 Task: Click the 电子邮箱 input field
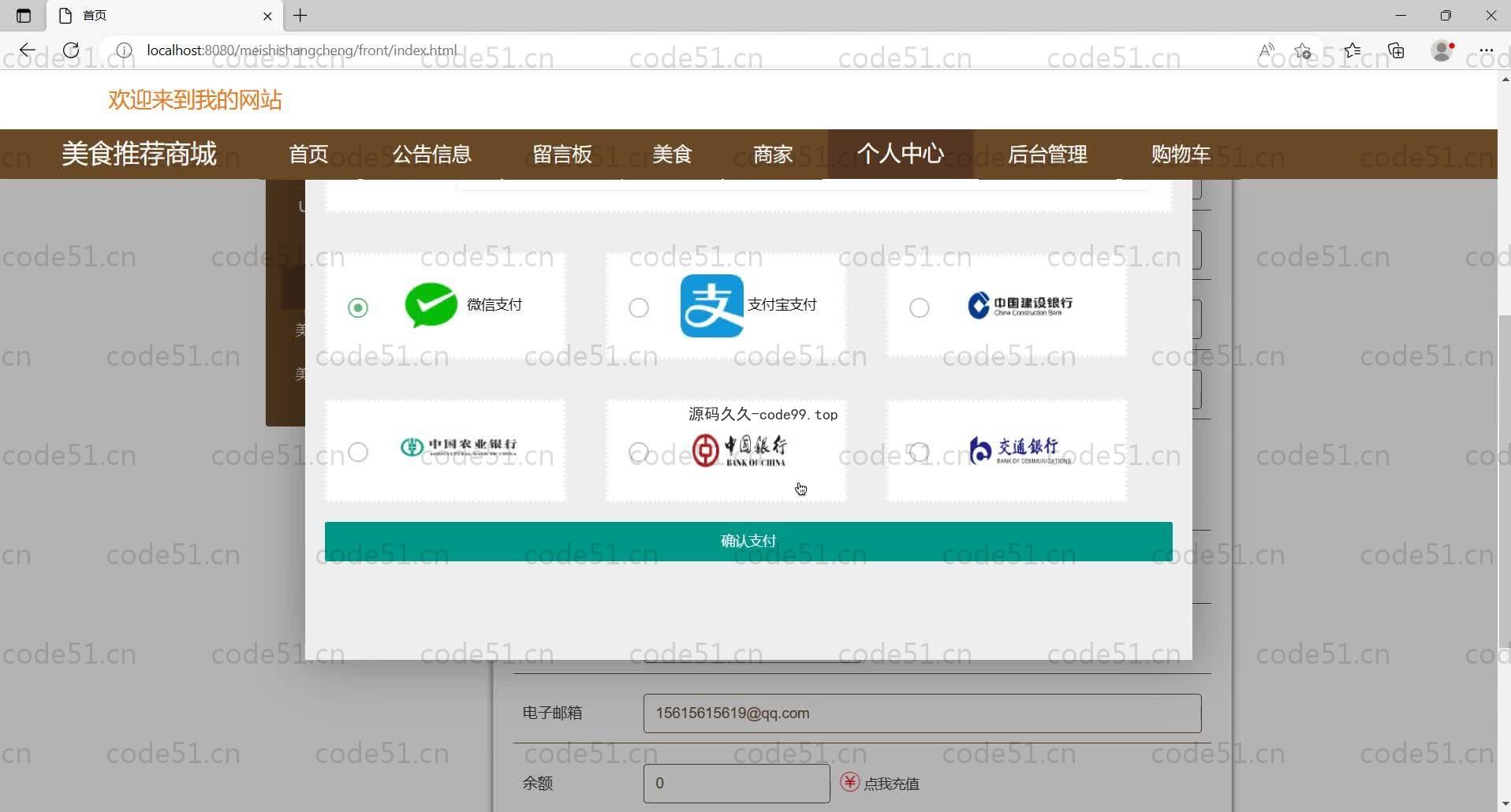[x=922, y=713]
